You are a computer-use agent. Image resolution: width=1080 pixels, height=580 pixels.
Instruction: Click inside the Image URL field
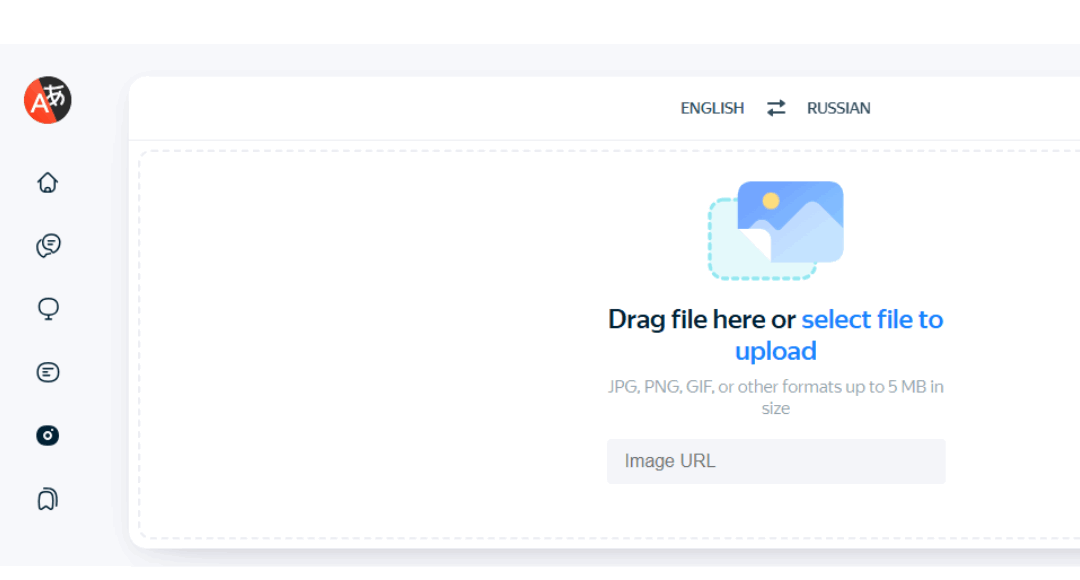[776, 461]
